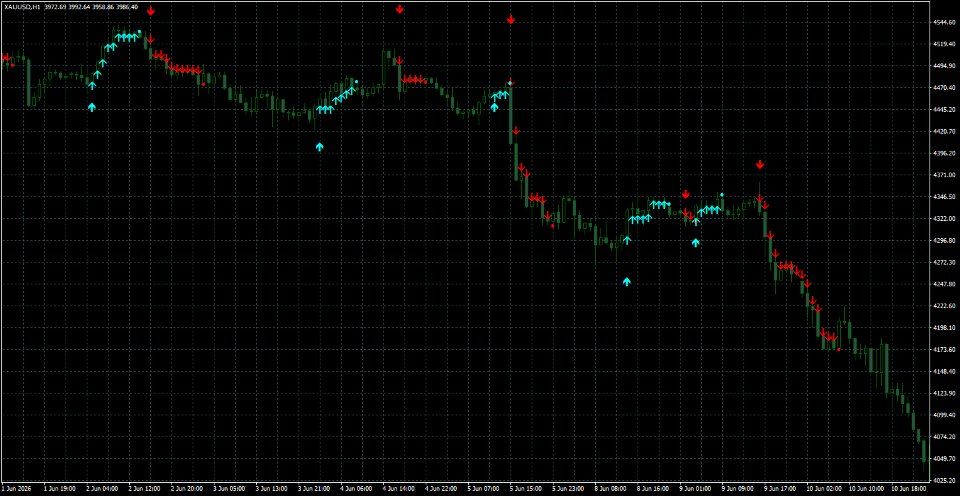Select the 9 Jun 17:00 time label
This screenshot has width=960, height=496.
click(x=781, y=489)
